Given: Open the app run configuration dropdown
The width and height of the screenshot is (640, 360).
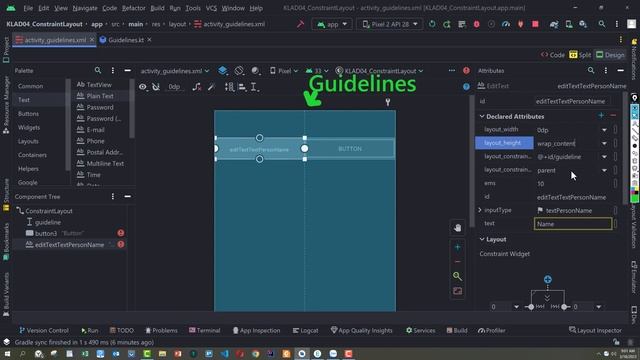Looking at the screenshot, I should (x=332, y=24).
